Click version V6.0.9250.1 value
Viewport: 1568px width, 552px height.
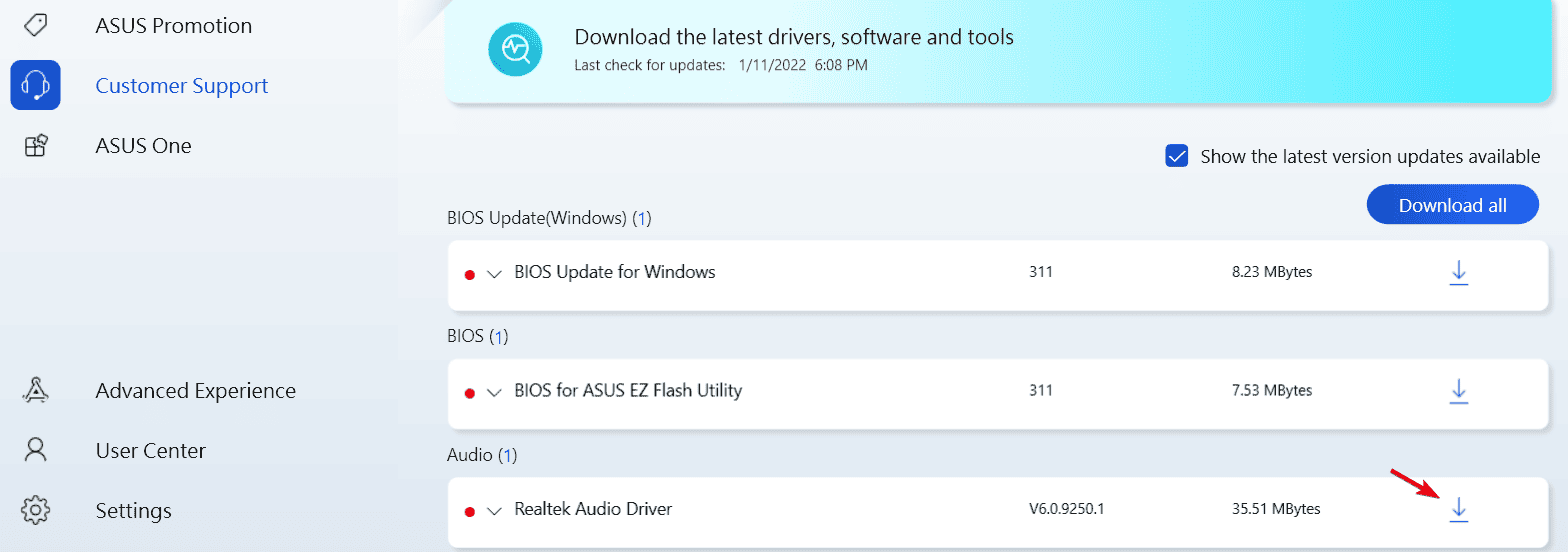[1067, 509]
